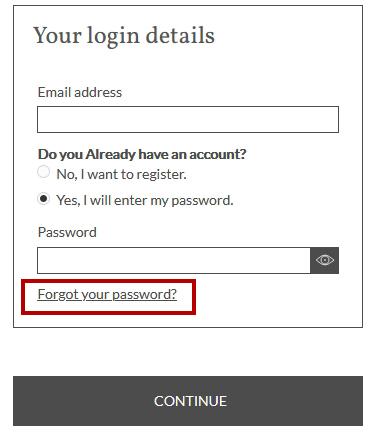Click the 'Password' field label
The width and height of the screenshot is (380, 439).
click(67, 232)
